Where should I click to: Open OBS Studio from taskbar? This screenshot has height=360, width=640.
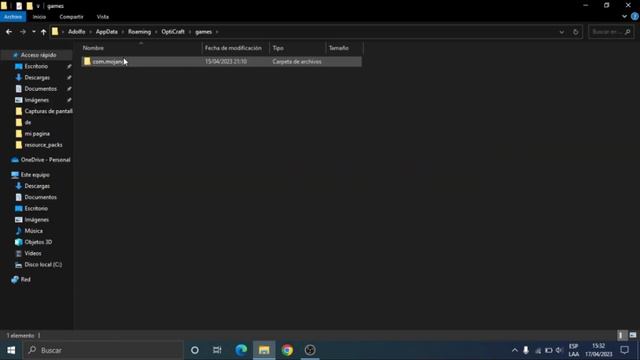tap(310, 350)
